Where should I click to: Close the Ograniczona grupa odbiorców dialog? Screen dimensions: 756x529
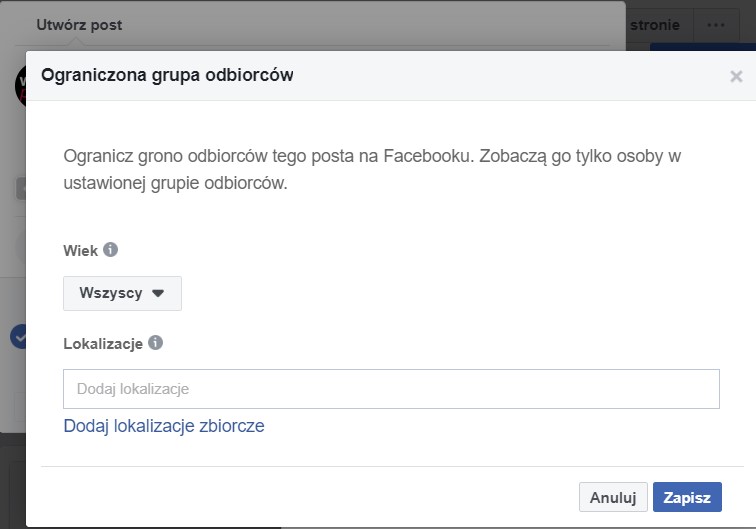(x=736, y=76)
